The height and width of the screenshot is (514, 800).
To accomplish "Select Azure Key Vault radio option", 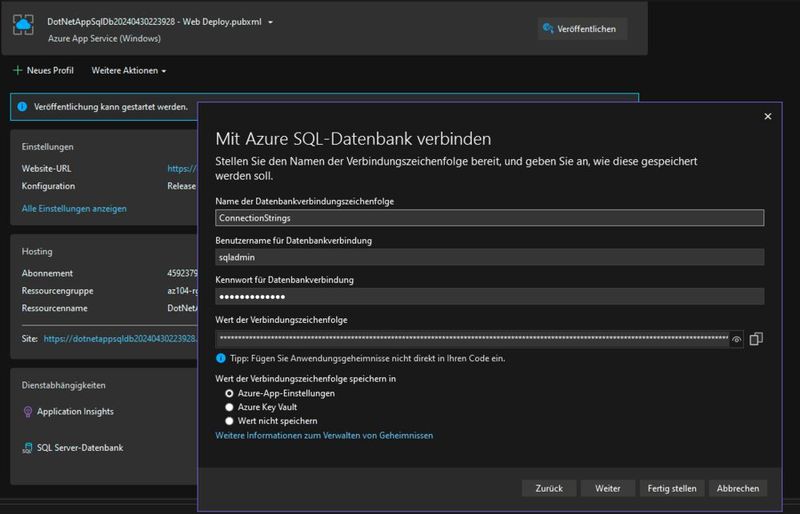I will 229,408.
